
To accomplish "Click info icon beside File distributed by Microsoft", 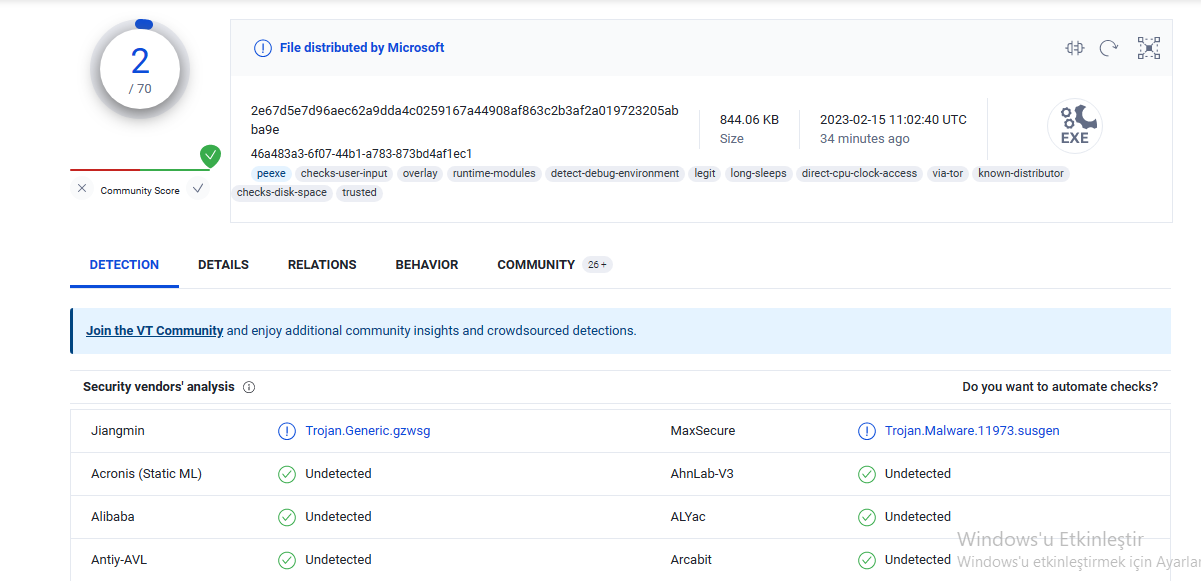I will [262, 48].
